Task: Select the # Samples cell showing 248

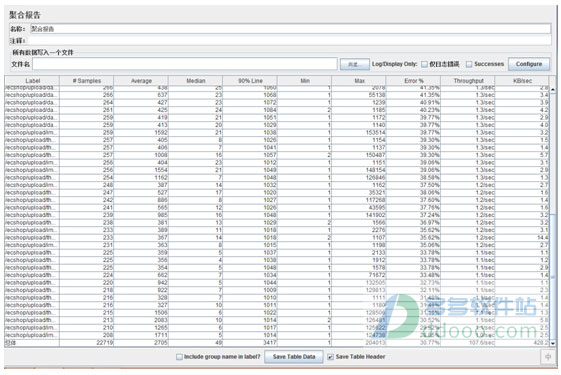Action: pyautogui.click(x=87, y=185)
